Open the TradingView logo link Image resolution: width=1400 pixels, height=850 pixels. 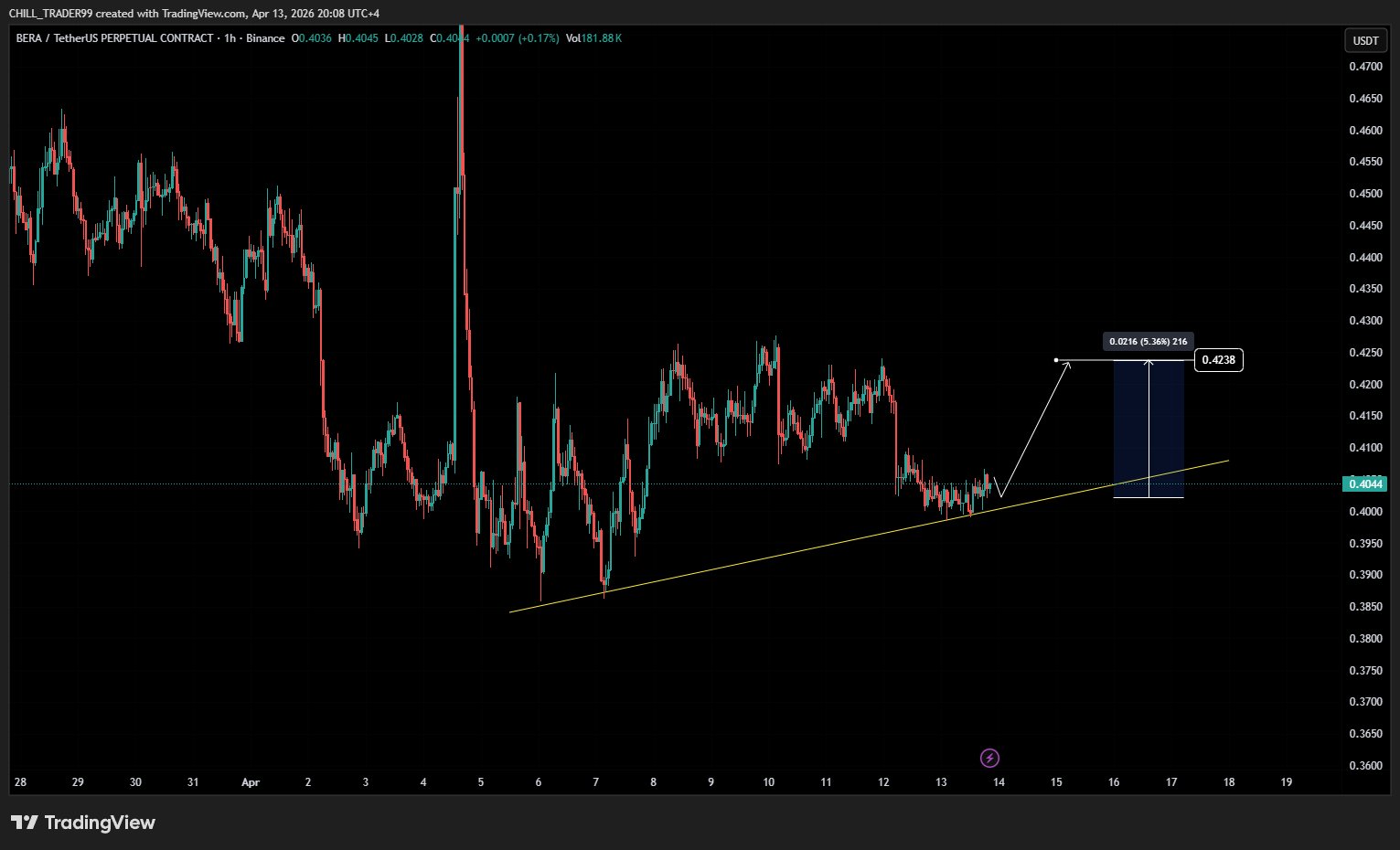83,823
